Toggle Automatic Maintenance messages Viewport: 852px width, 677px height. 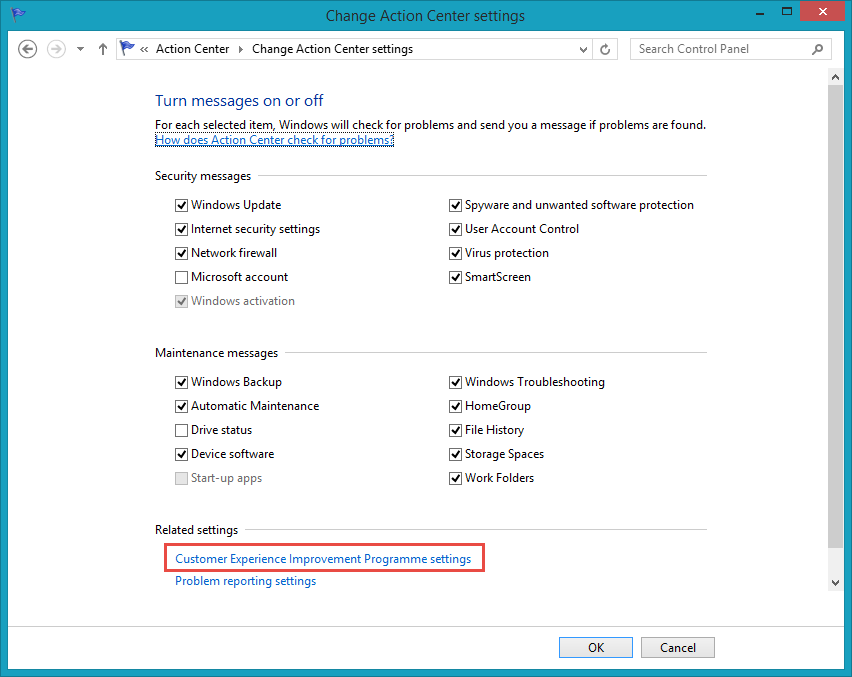pyautogui.click(x=181, y=406)
